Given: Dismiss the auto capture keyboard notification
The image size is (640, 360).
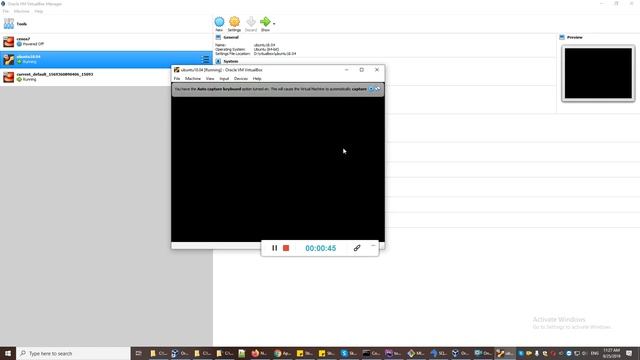Looking at the screenshot, I should coord(371,89).
